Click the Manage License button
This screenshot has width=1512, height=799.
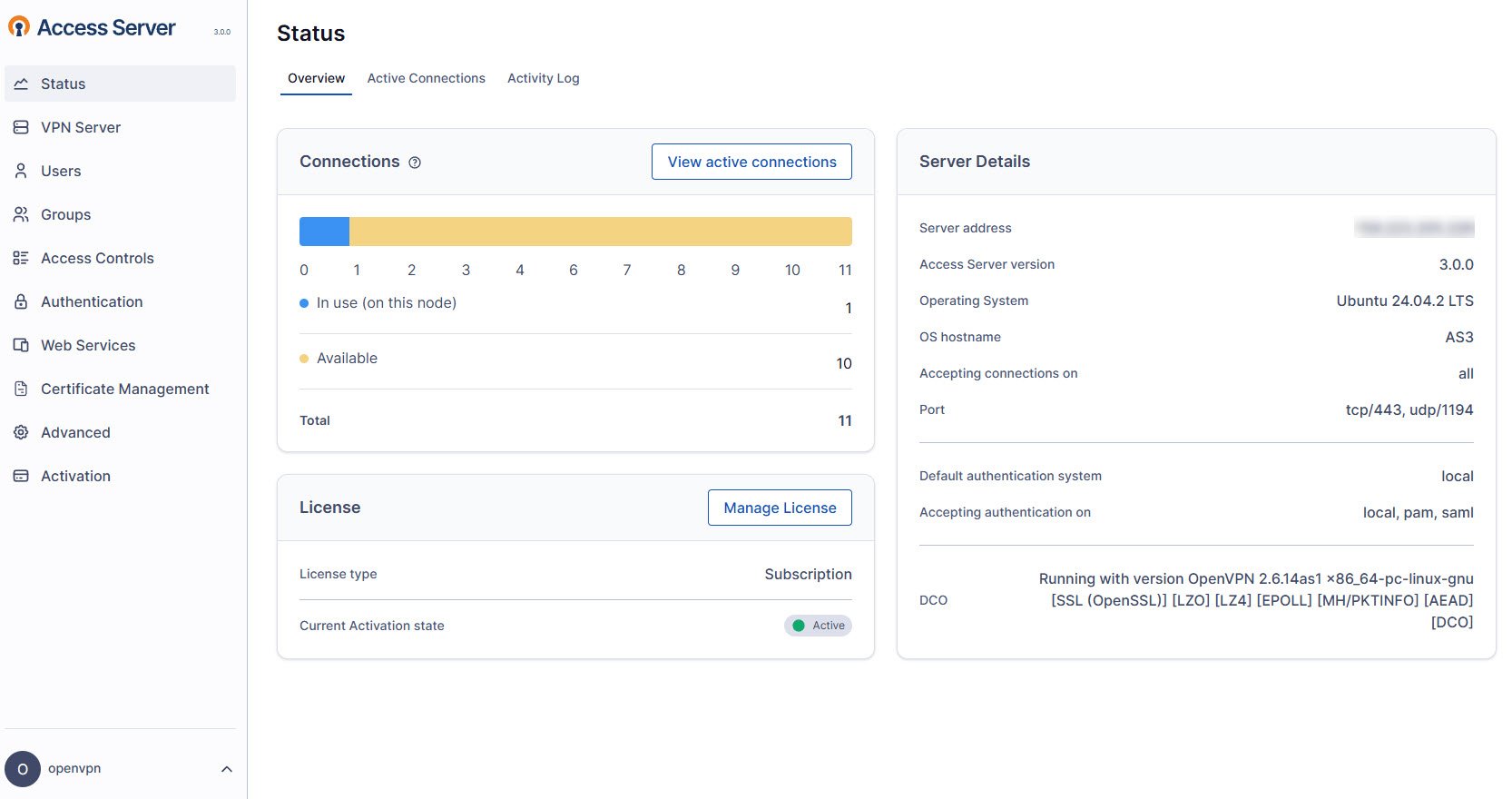780,508
